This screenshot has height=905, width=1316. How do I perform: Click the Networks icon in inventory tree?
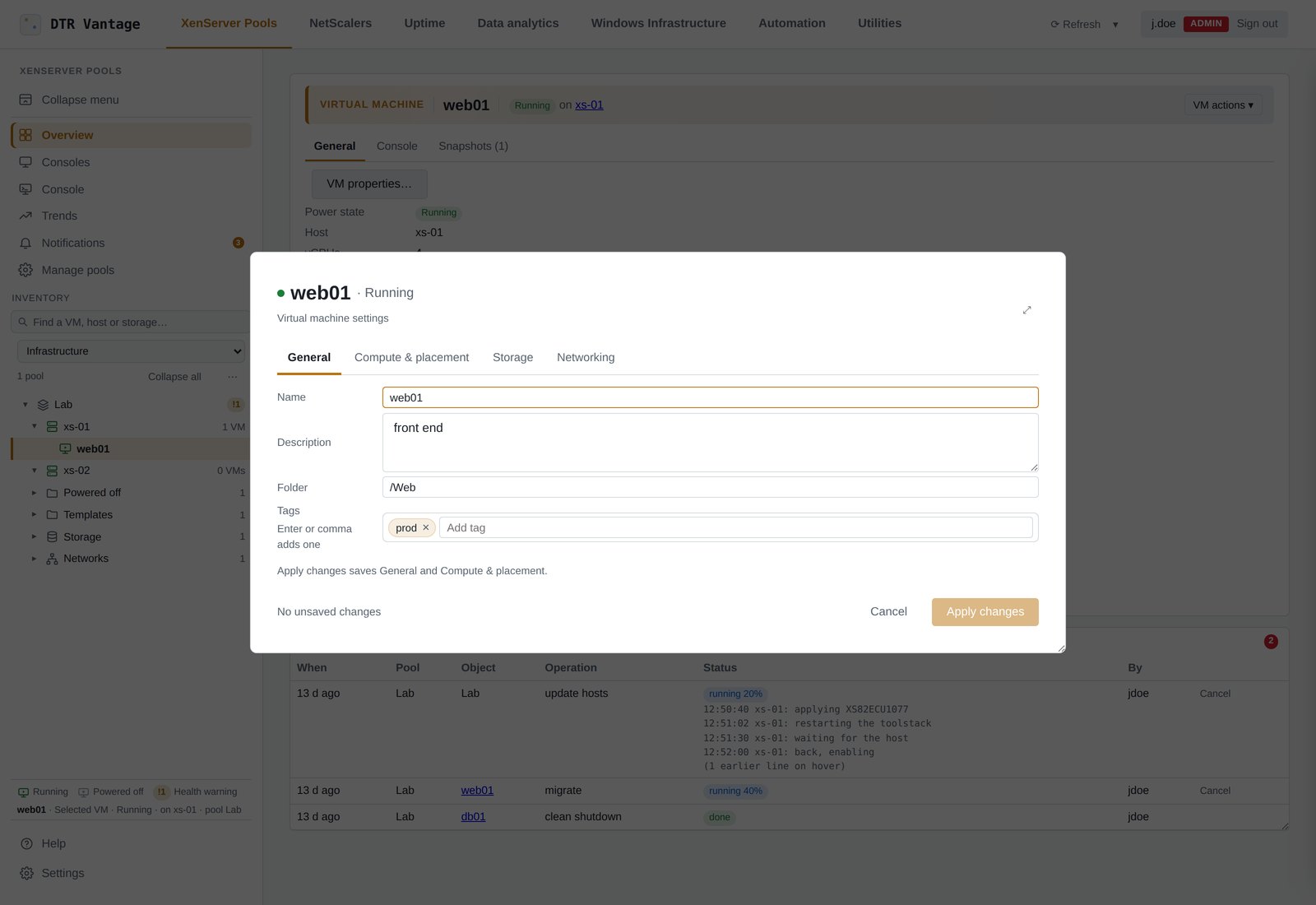[52, 559]
